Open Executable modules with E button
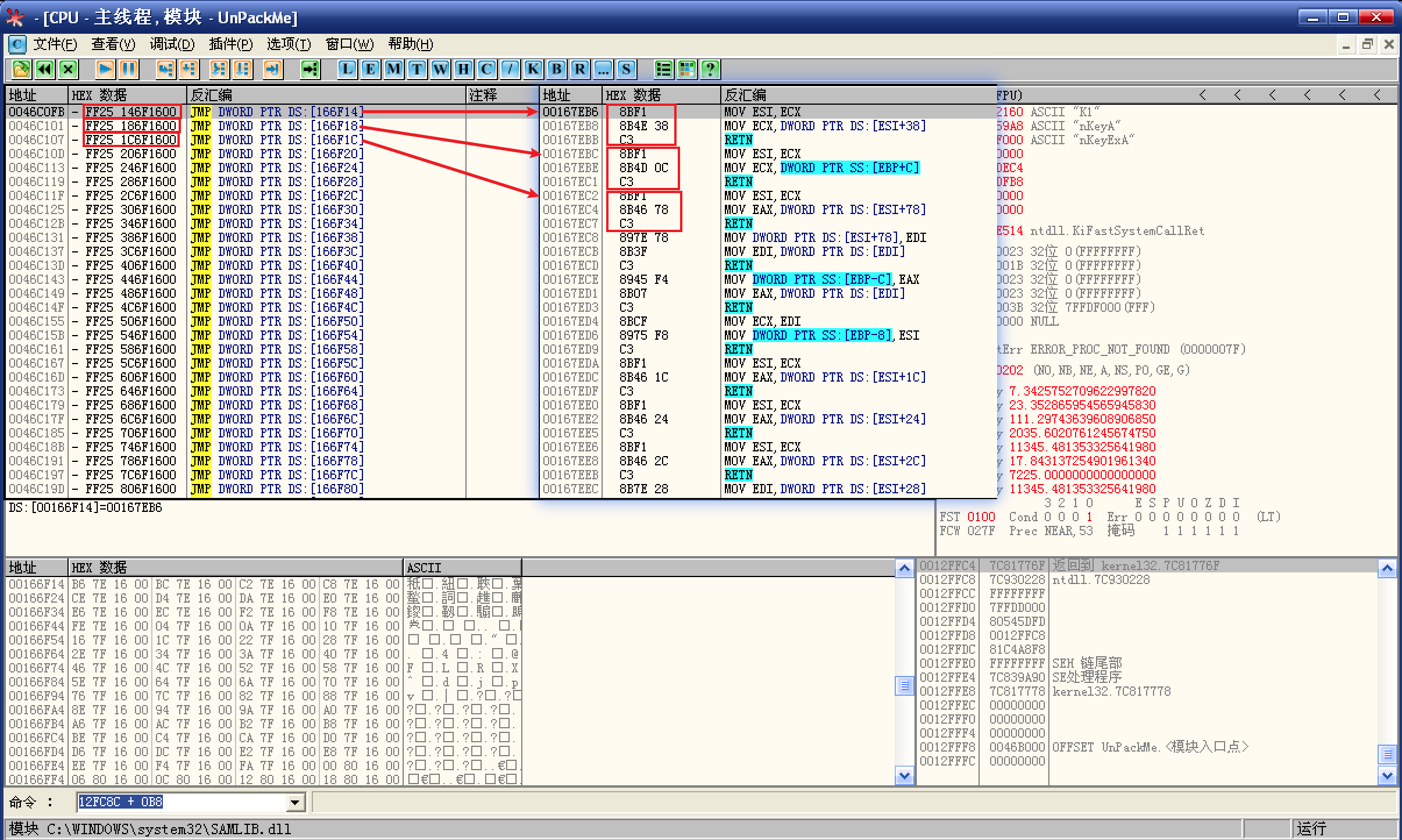This screenshot has width=1402, height=840. coord(371,69)
